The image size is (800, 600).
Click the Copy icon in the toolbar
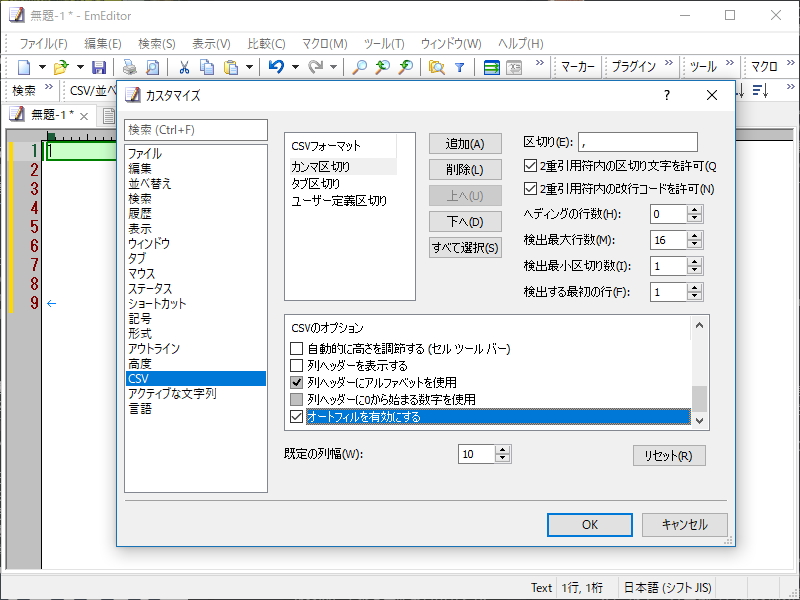click(x=207, y=67)
